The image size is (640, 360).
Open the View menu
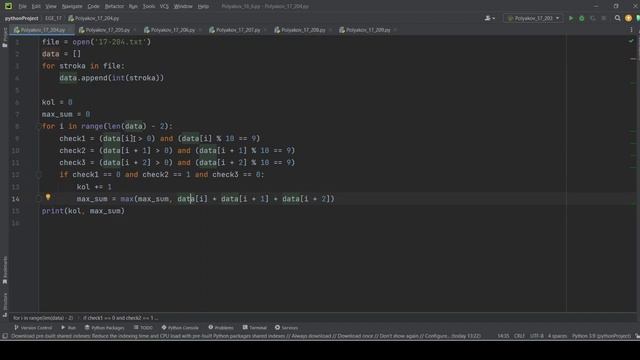pyautogui.click(x=51, y=7)
